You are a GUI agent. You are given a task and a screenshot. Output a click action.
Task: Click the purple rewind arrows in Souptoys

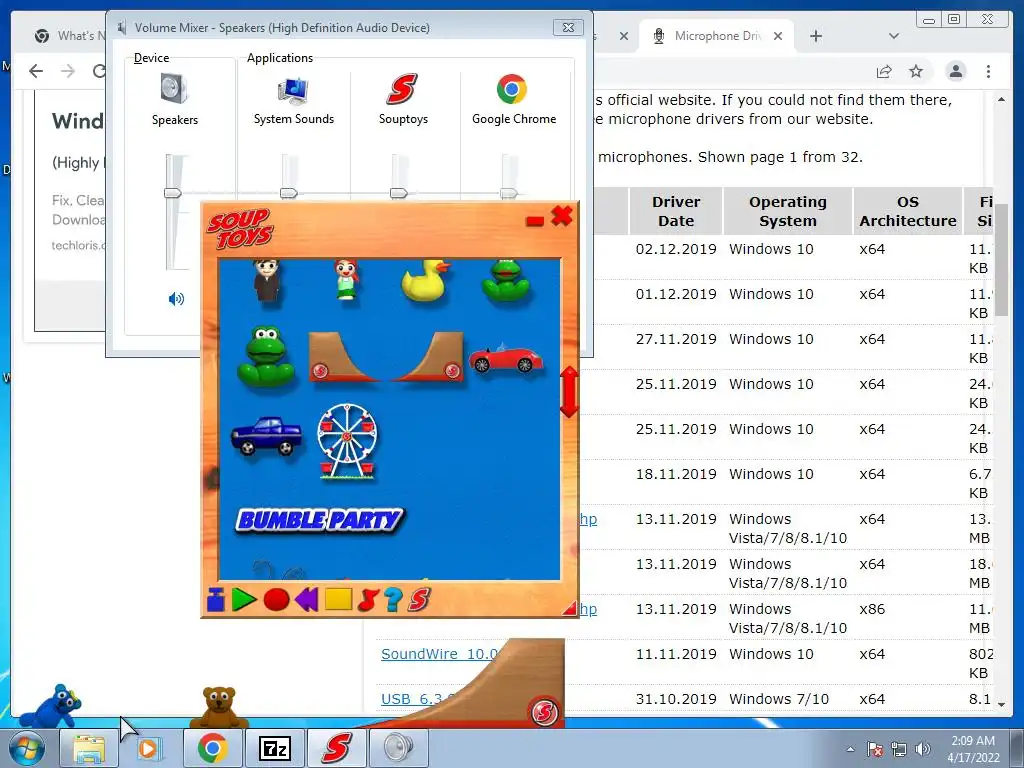tap(306, 600)
